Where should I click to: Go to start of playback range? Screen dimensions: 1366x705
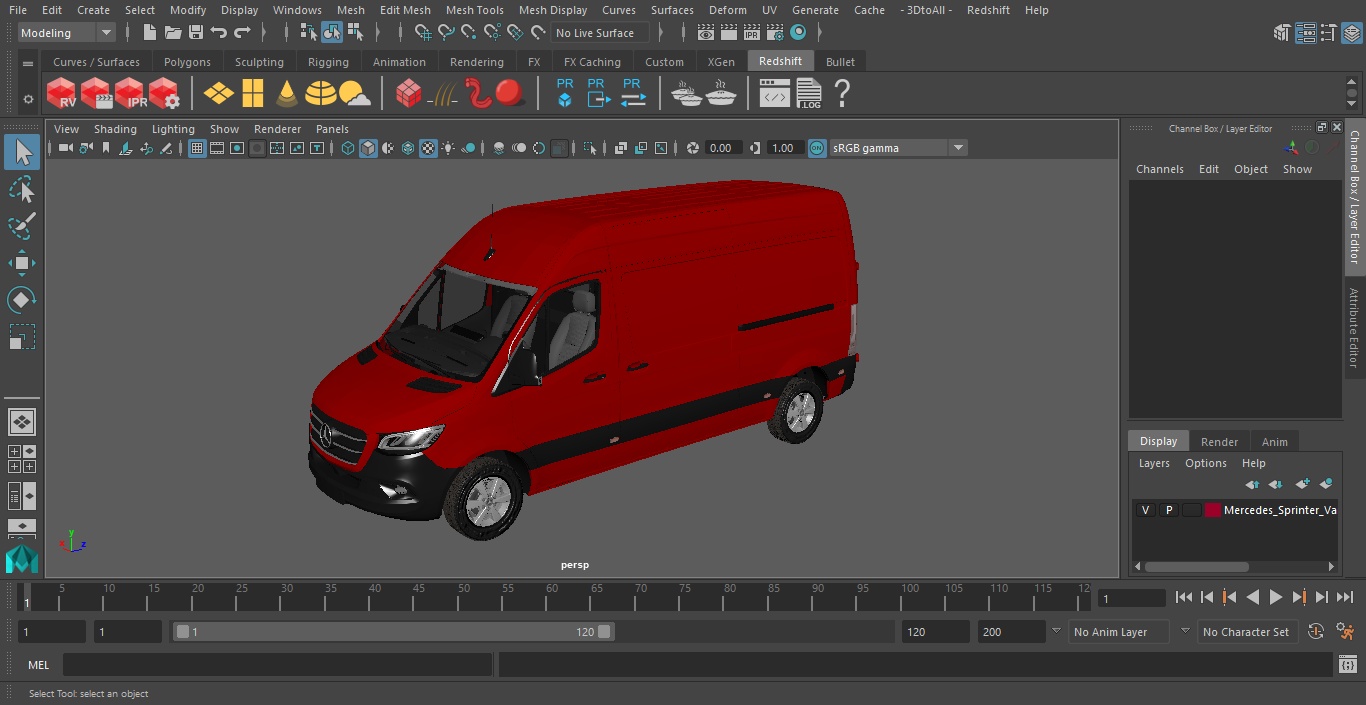pyautogui.click(x=1184, y=597)
